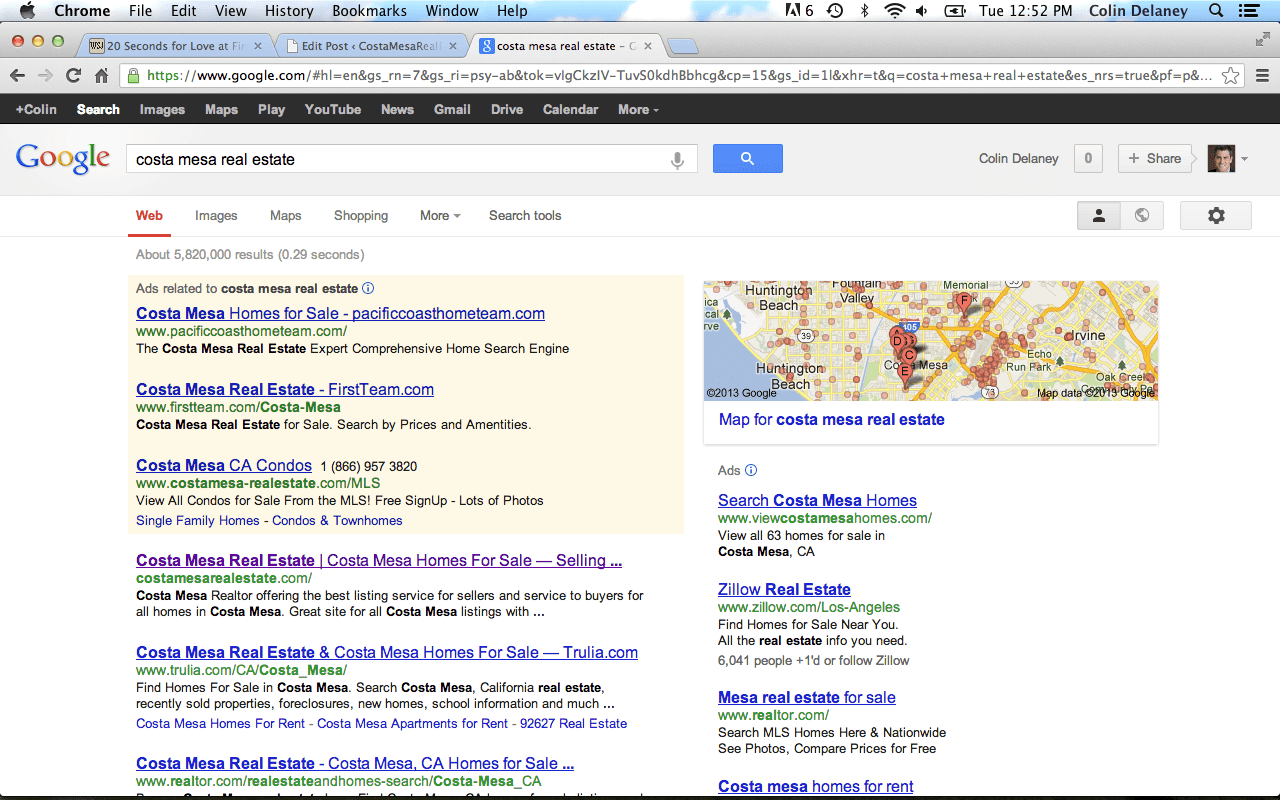Open the Chrome application menu
This screenshot has width=1280, height=800.
pyautogui.click(x=82, y=11)
